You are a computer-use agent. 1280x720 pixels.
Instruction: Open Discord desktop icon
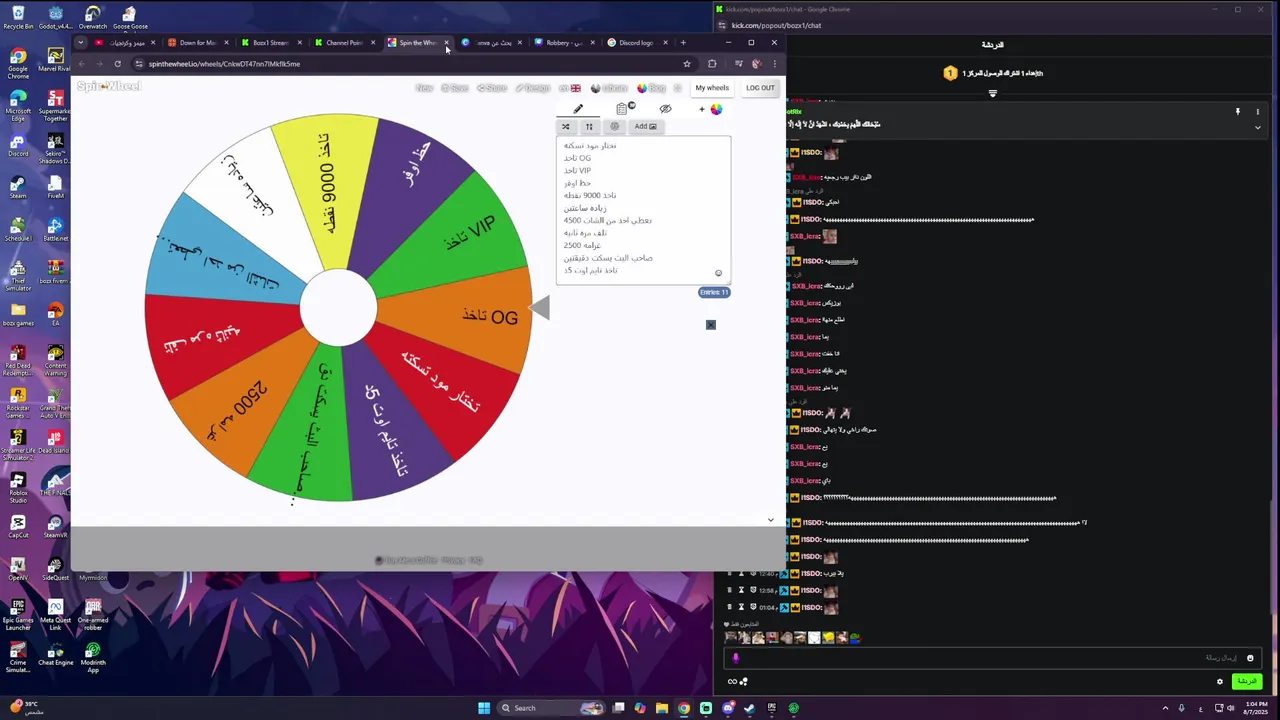coord(18,146)
